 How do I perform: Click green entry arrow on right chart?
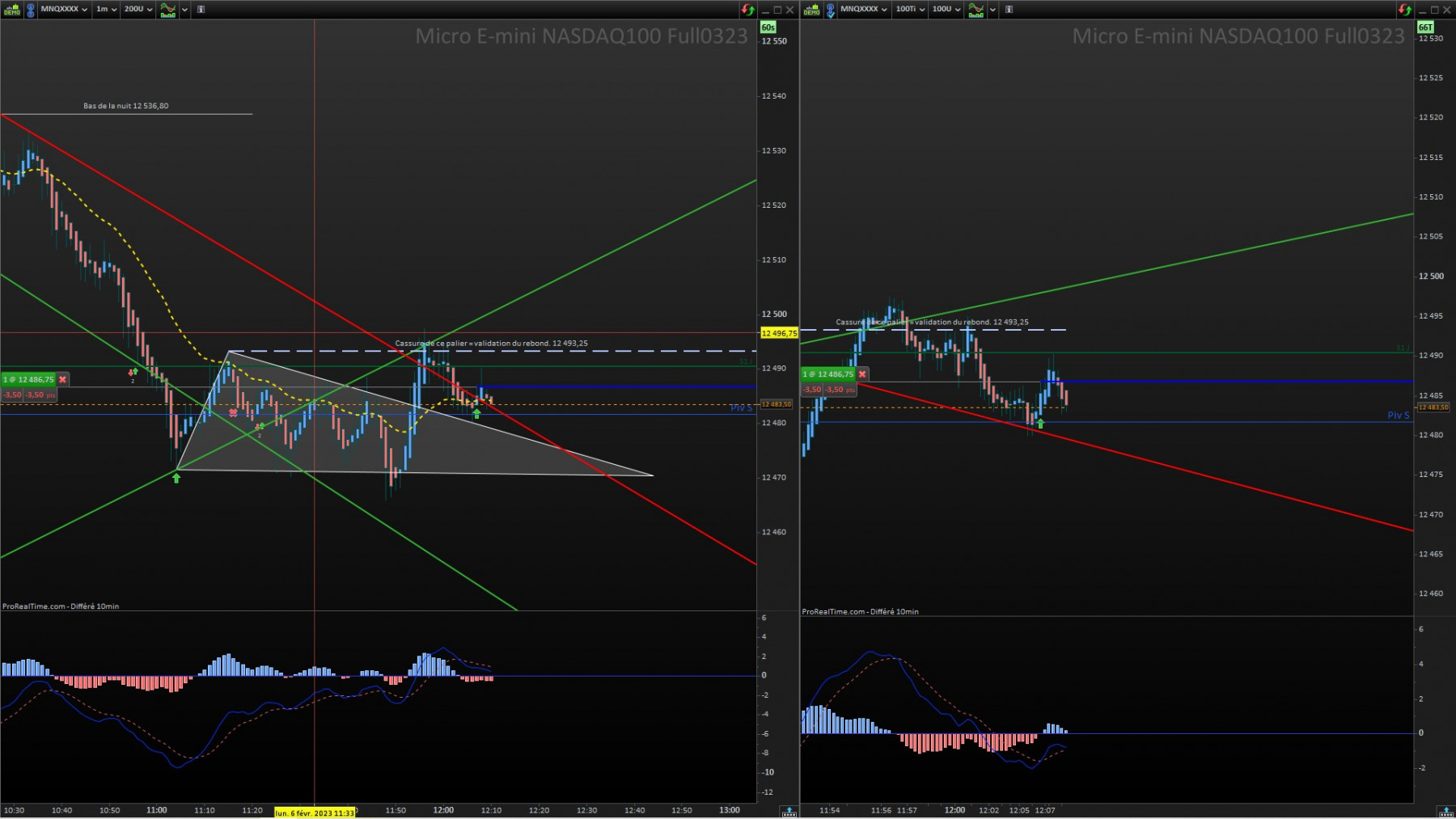click(x=1040, y=424)
